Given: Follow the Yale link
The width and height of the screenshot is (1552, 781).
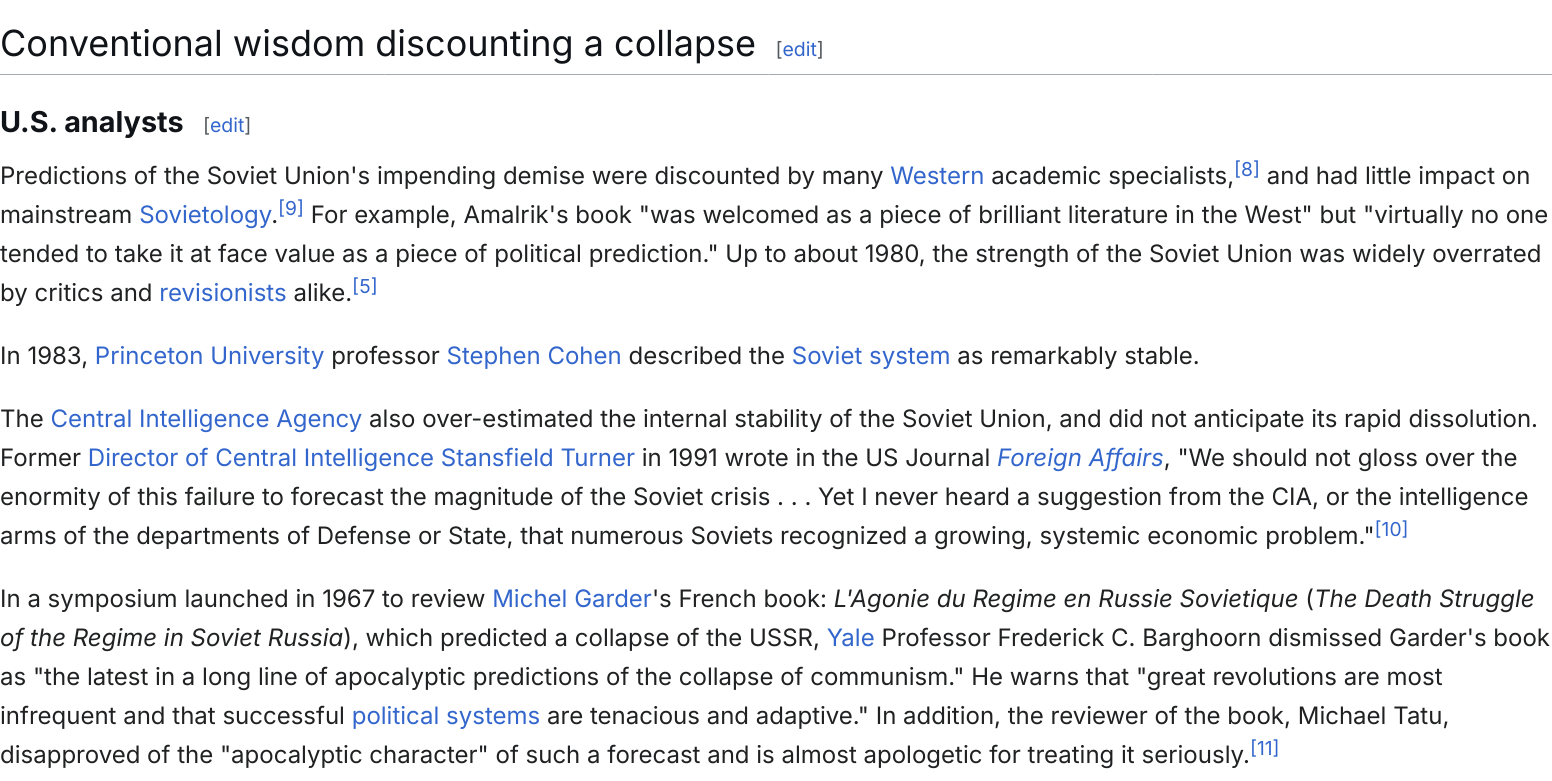Looking at the screenshot, I should pyautogui.click(x=850, y=638).
